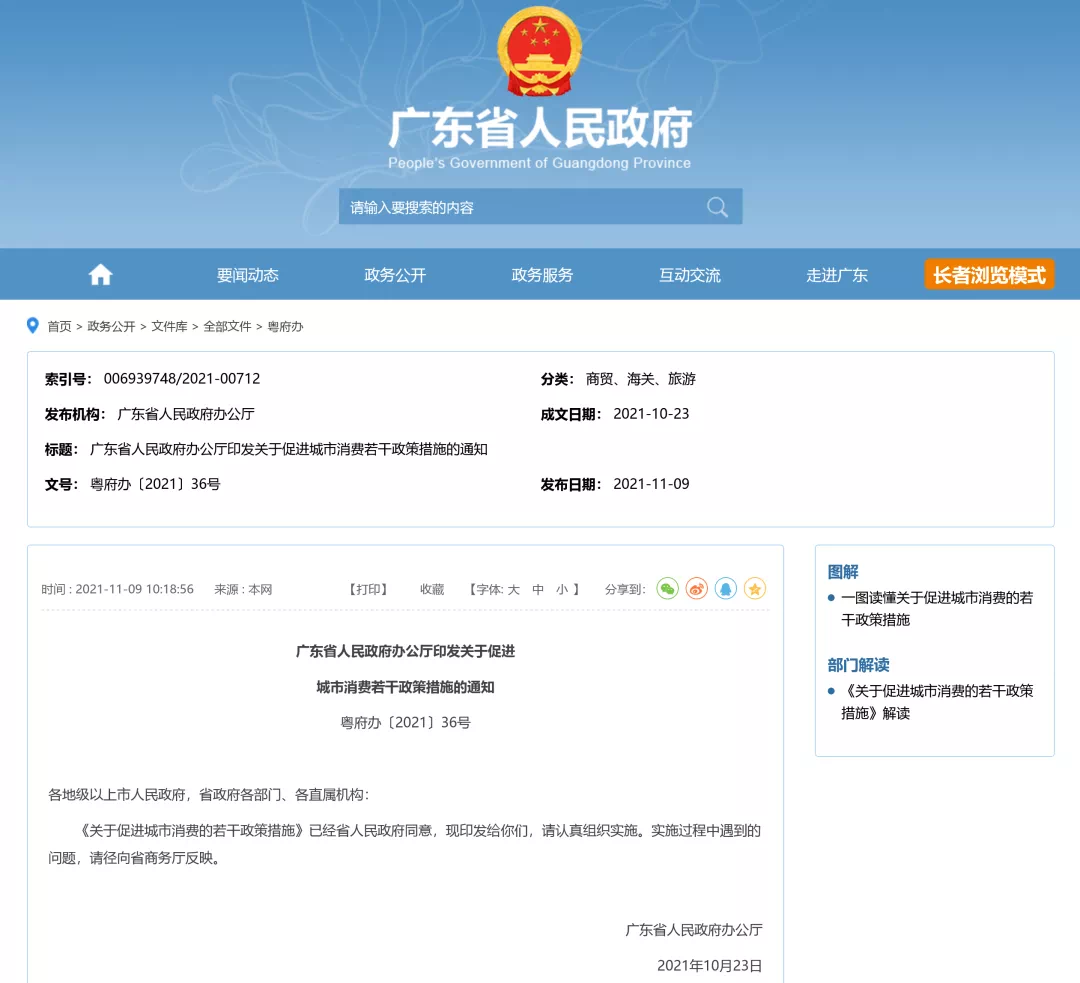
Task: Share to Weibo via red icon
Action: (696, 589)
